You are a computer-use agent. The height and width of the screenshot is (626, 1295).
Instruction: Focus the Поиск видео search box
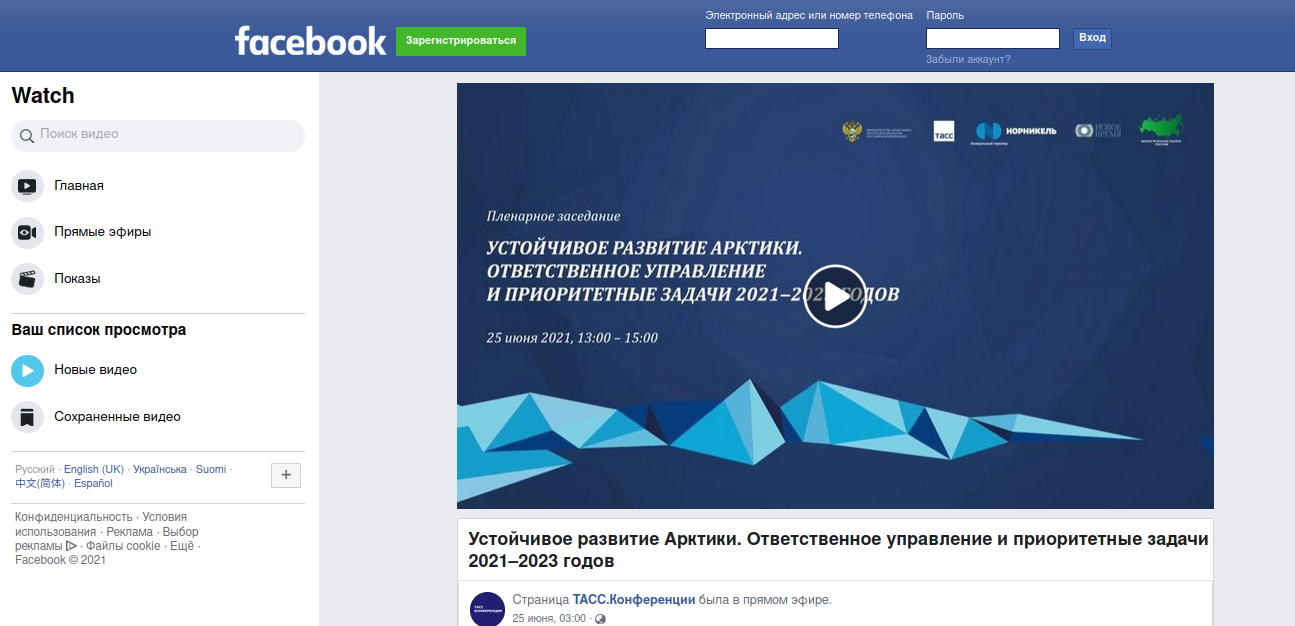(158, 135)
